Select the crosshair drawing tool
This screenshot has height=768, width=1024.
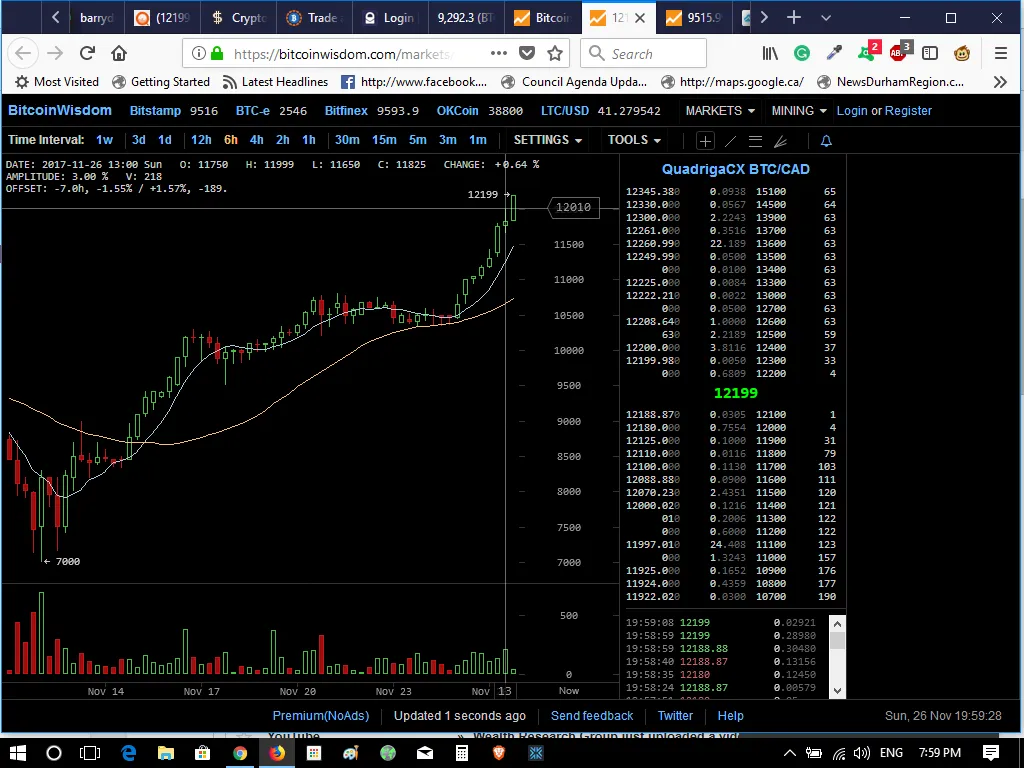(x=705, y=141)
